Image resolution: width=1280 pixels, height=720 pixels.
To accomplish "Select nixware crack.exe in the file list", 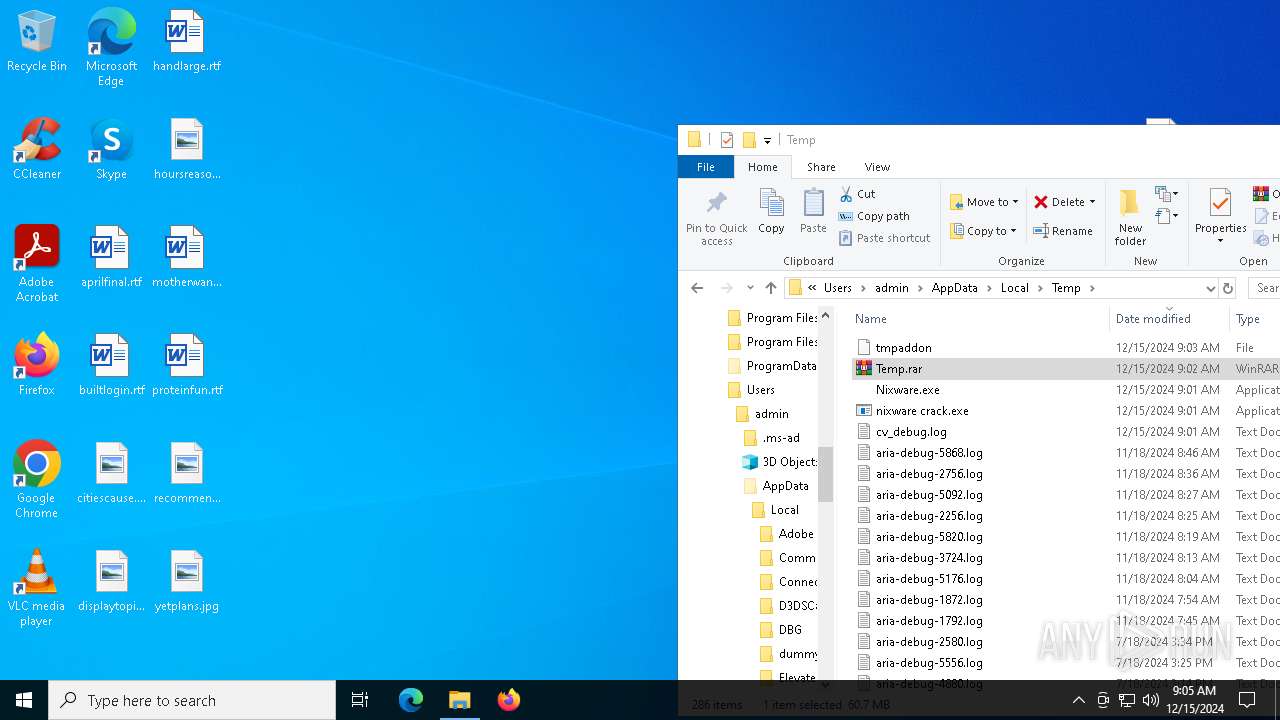I will click(921, 410).
